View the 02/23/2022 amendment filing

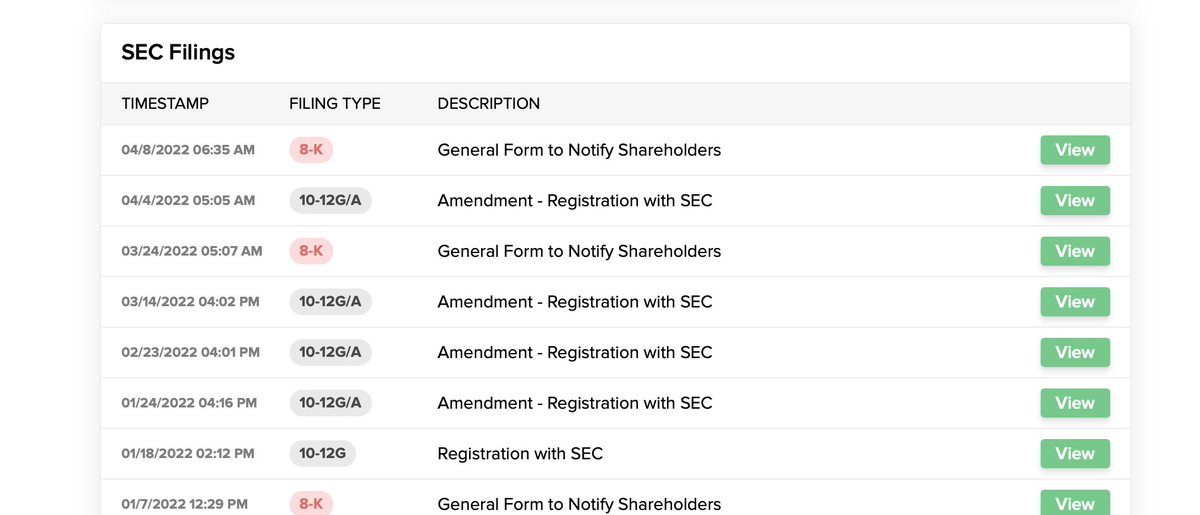[1075, 352]
